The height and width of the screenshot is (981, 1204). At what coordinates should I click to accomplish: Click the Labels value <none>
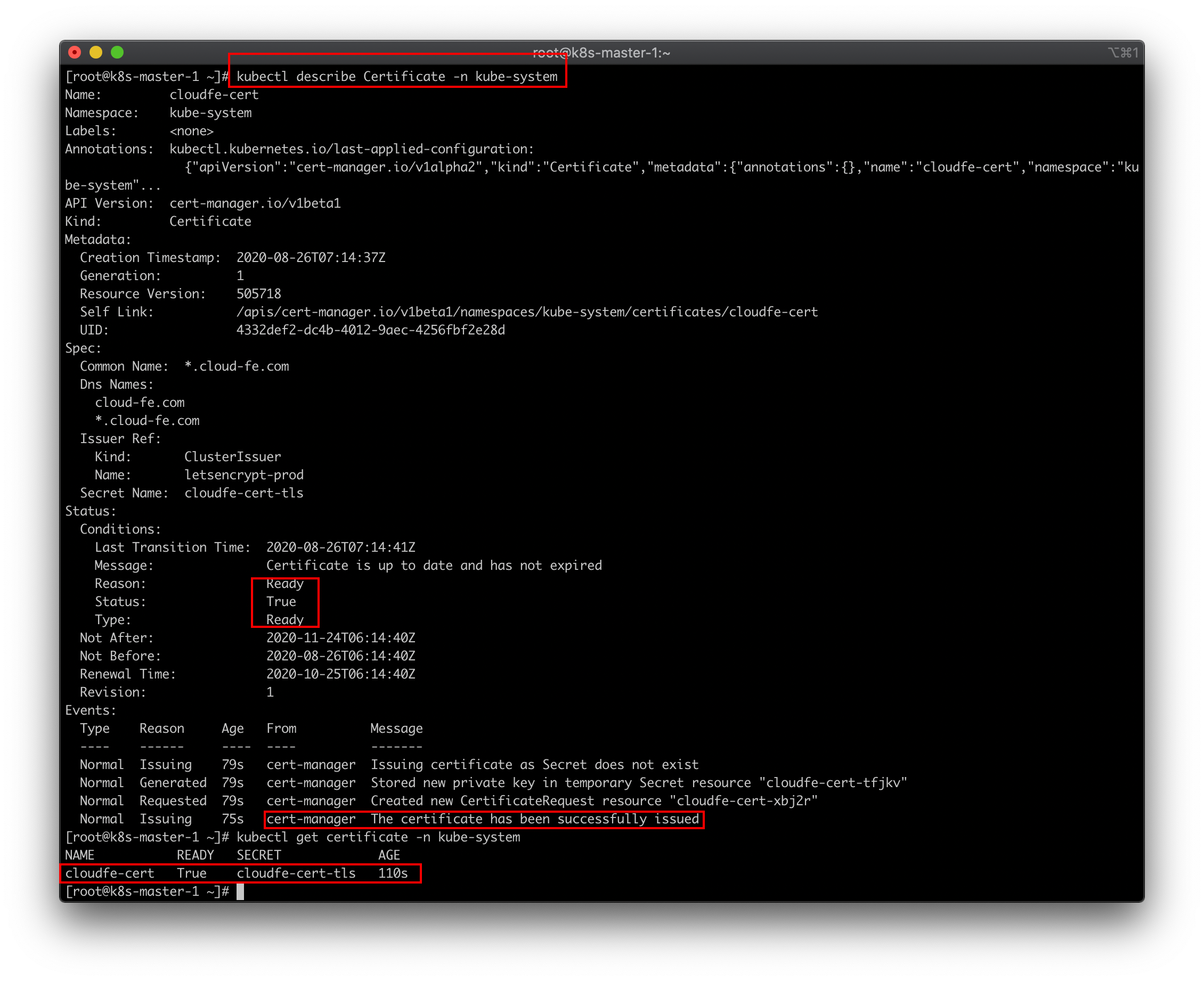pyautogui.click(x=192, y=131)
